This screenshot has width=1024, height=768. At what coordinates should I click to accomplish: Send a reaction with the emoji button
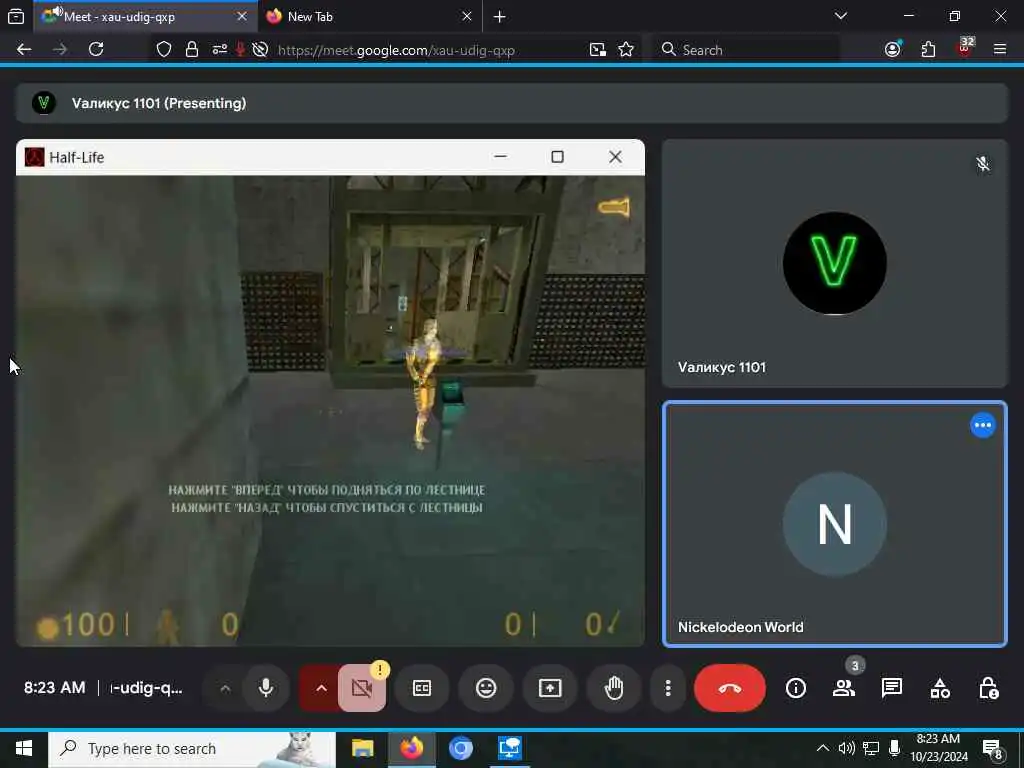click(486, 688)
